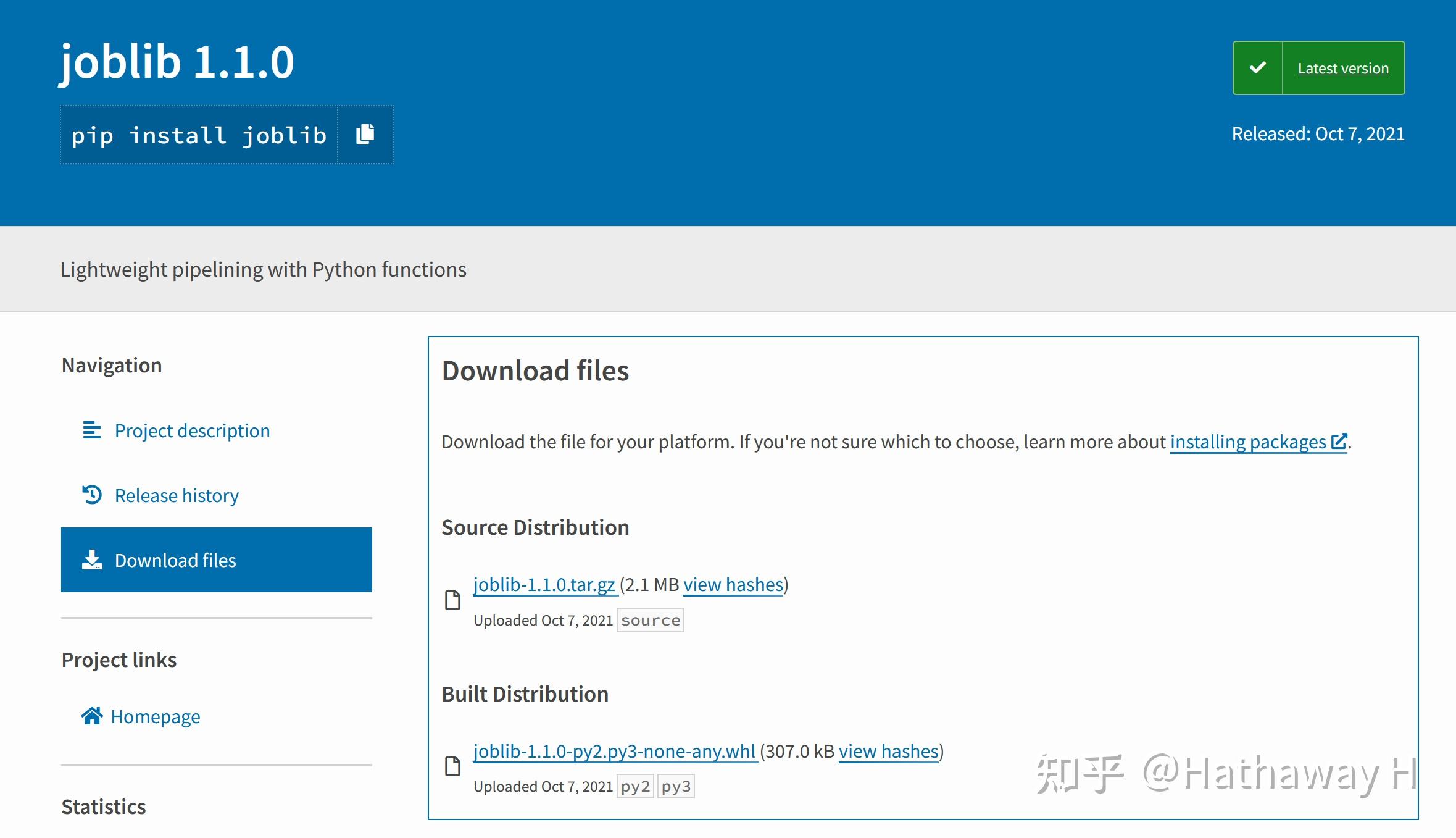The width and height of the screenshot is (1456, 838).
Task: Select the Download files navigation entry
Action: coord(175,559)
